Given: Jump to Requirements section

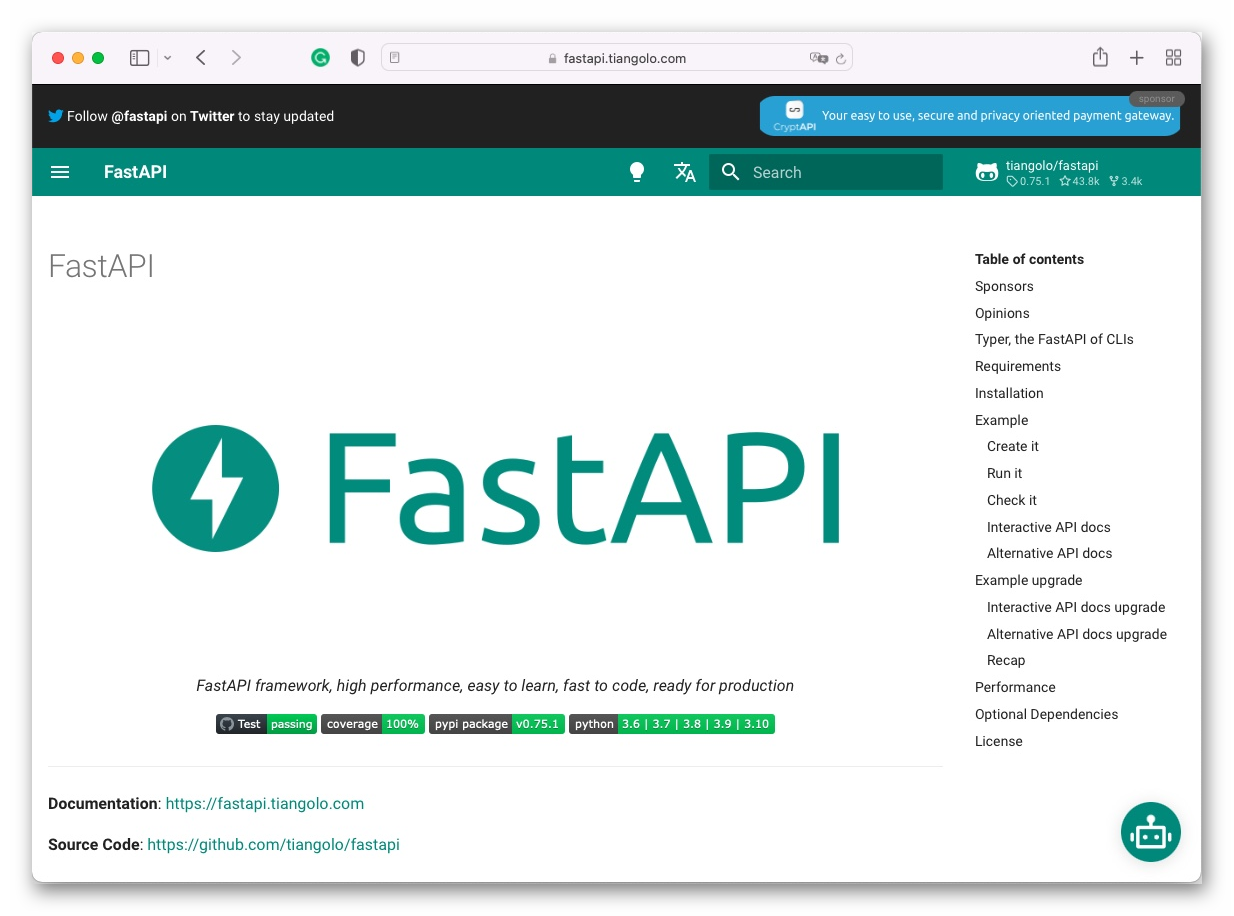Looking at the screenshot, I should (x=1018, y=366).
